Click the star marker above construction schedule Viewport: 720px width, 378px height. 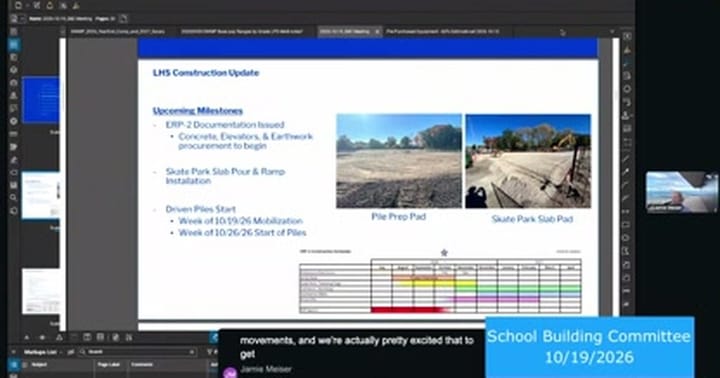pos(444,253)
